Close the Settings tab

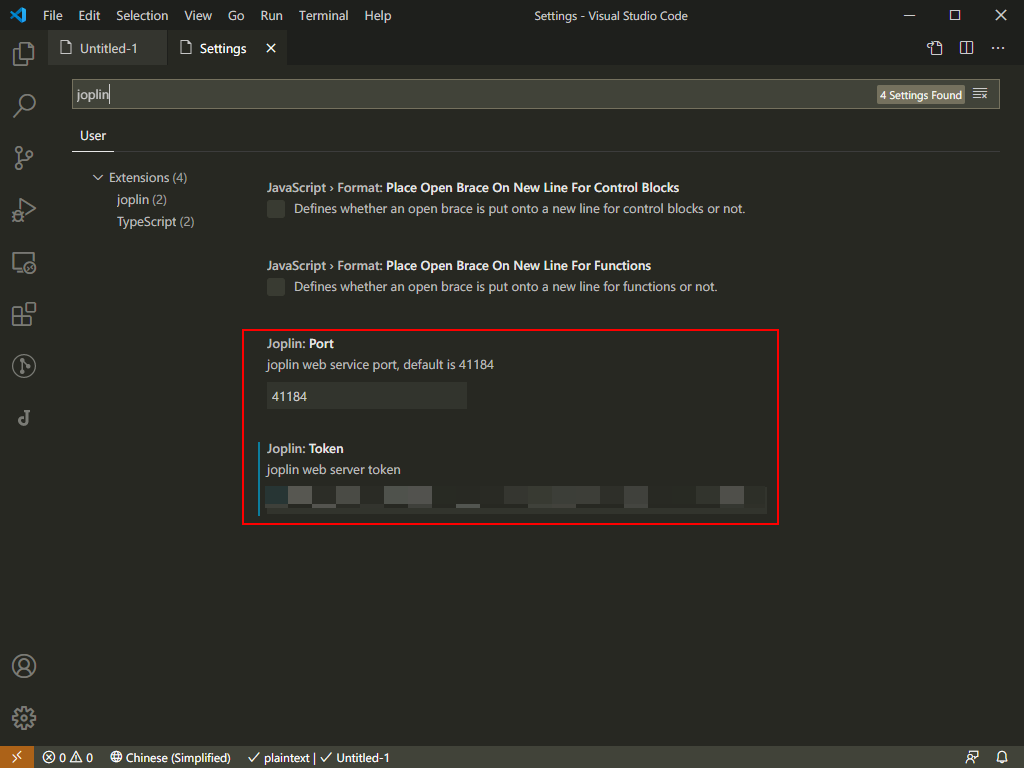271,48
